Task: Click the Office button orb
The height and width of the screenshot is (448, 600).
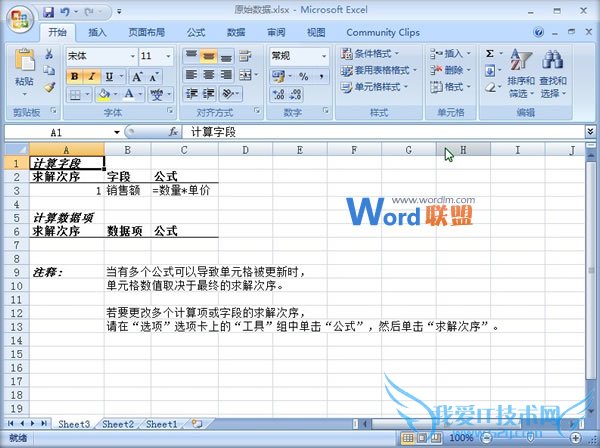Action: [x=19, y=19]
